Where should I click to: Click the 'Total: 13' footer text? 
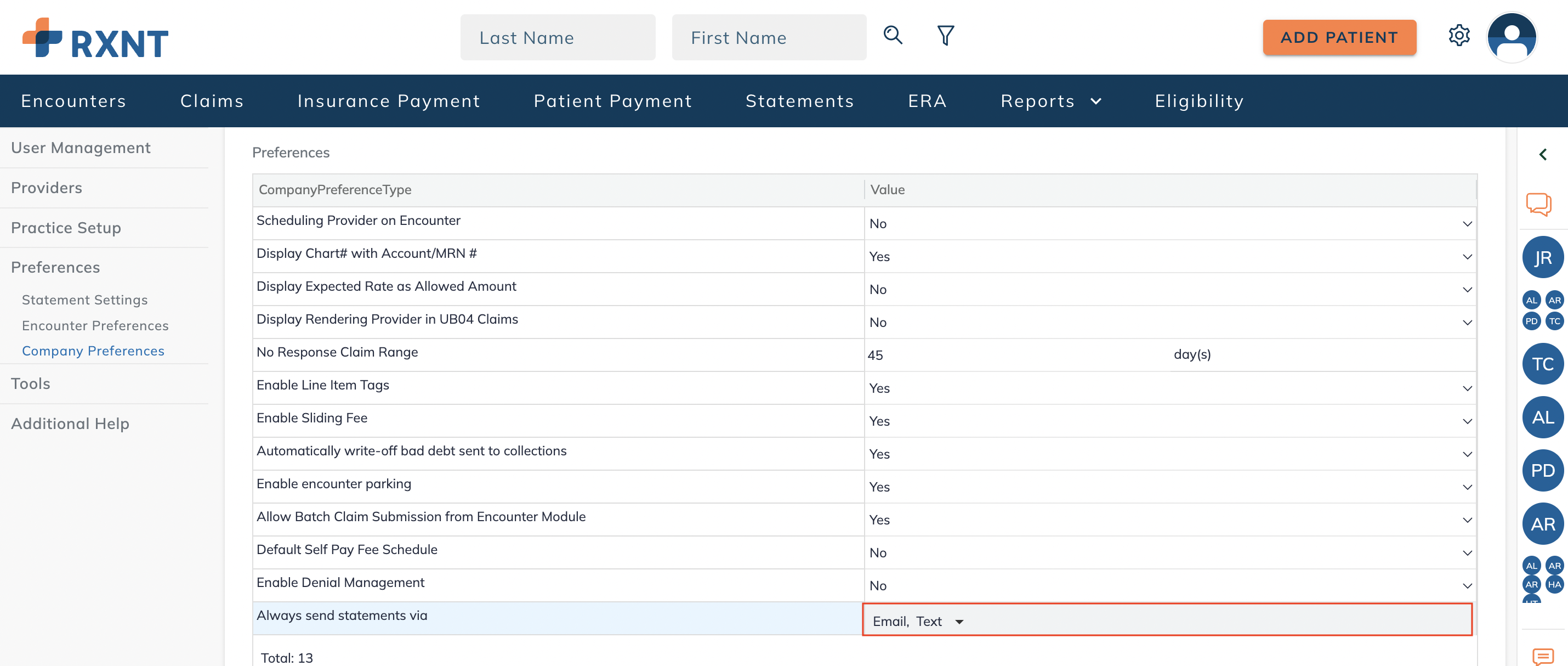[287, 658]
